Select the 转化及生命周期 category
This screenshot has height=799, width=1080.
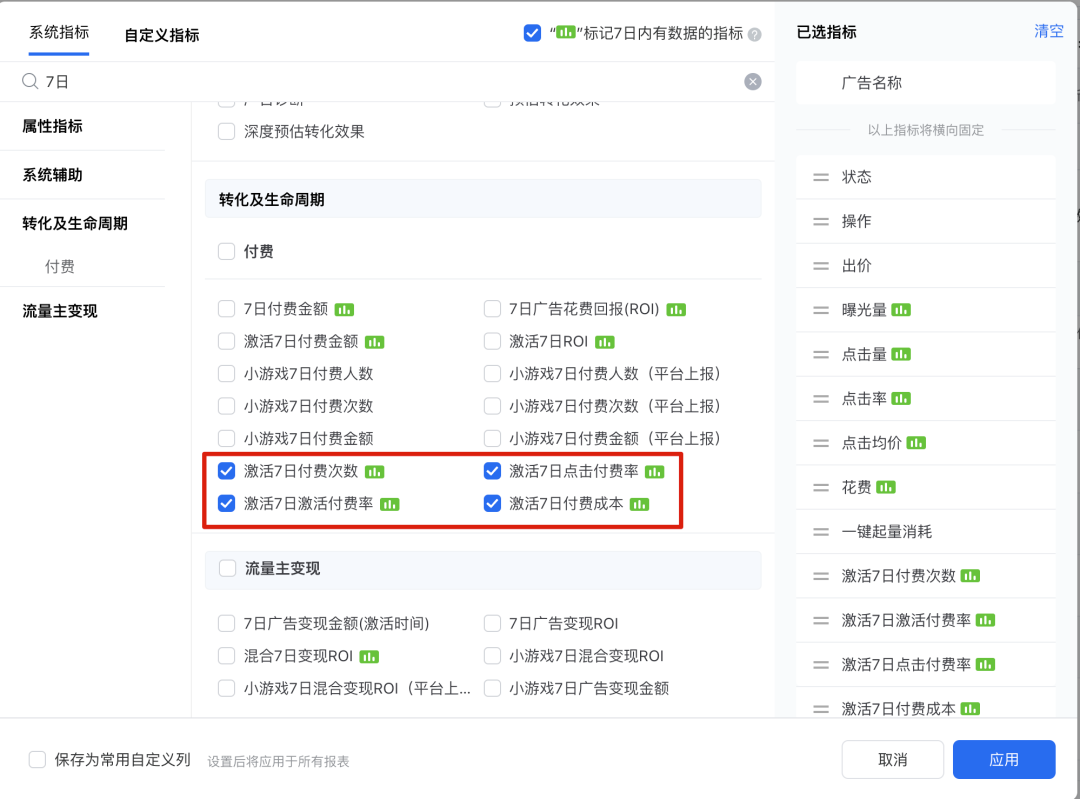pos(75,223)
